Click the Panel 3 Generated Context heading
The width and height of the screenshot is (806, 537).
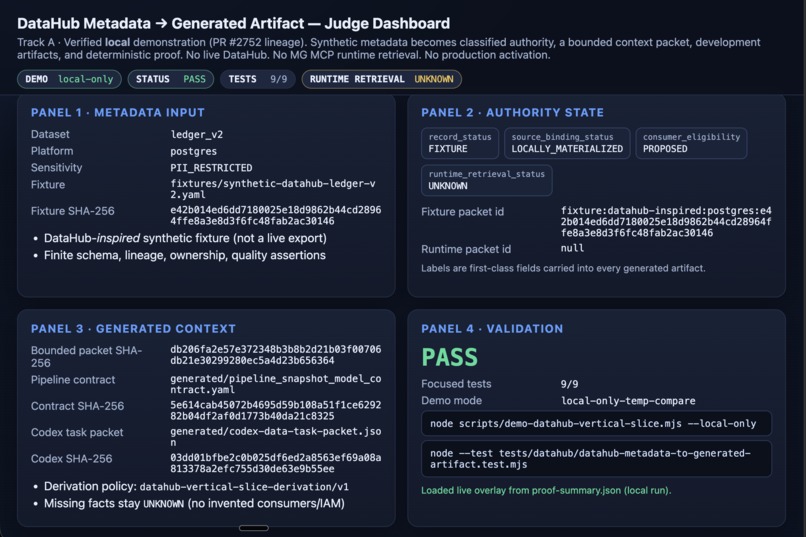[x=133, y=329]
